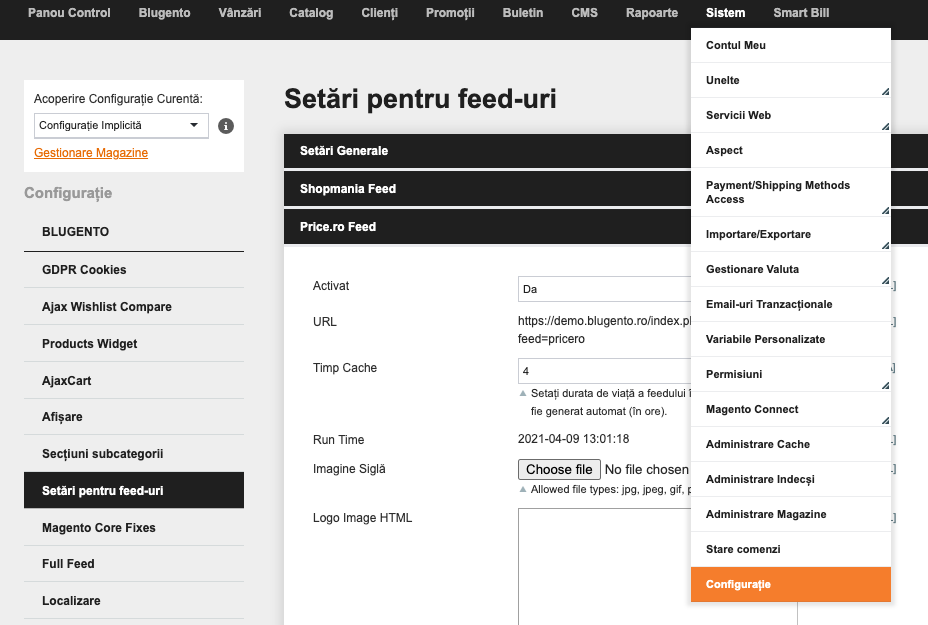The width and height of the screenshot is (928, 625).
Task: Click the Timp Cache input field
Action: coord(604,371)
